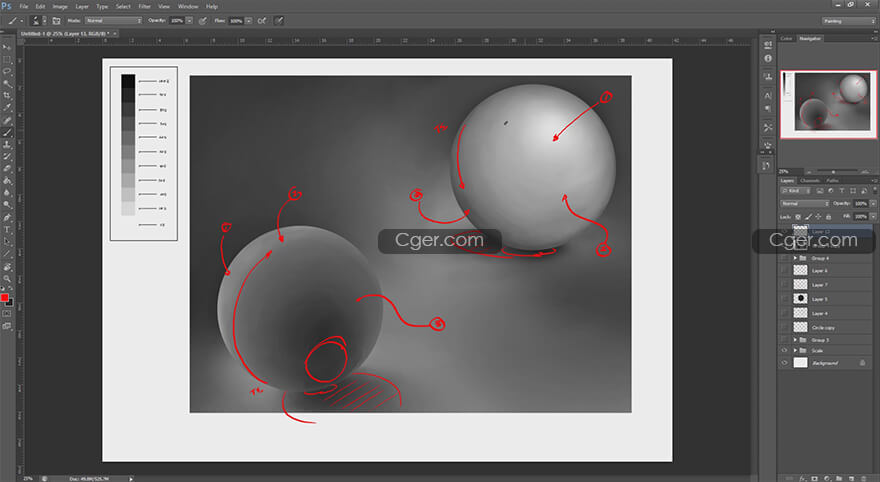
Task: Select the Lasso tool
Action: point(7,72)
